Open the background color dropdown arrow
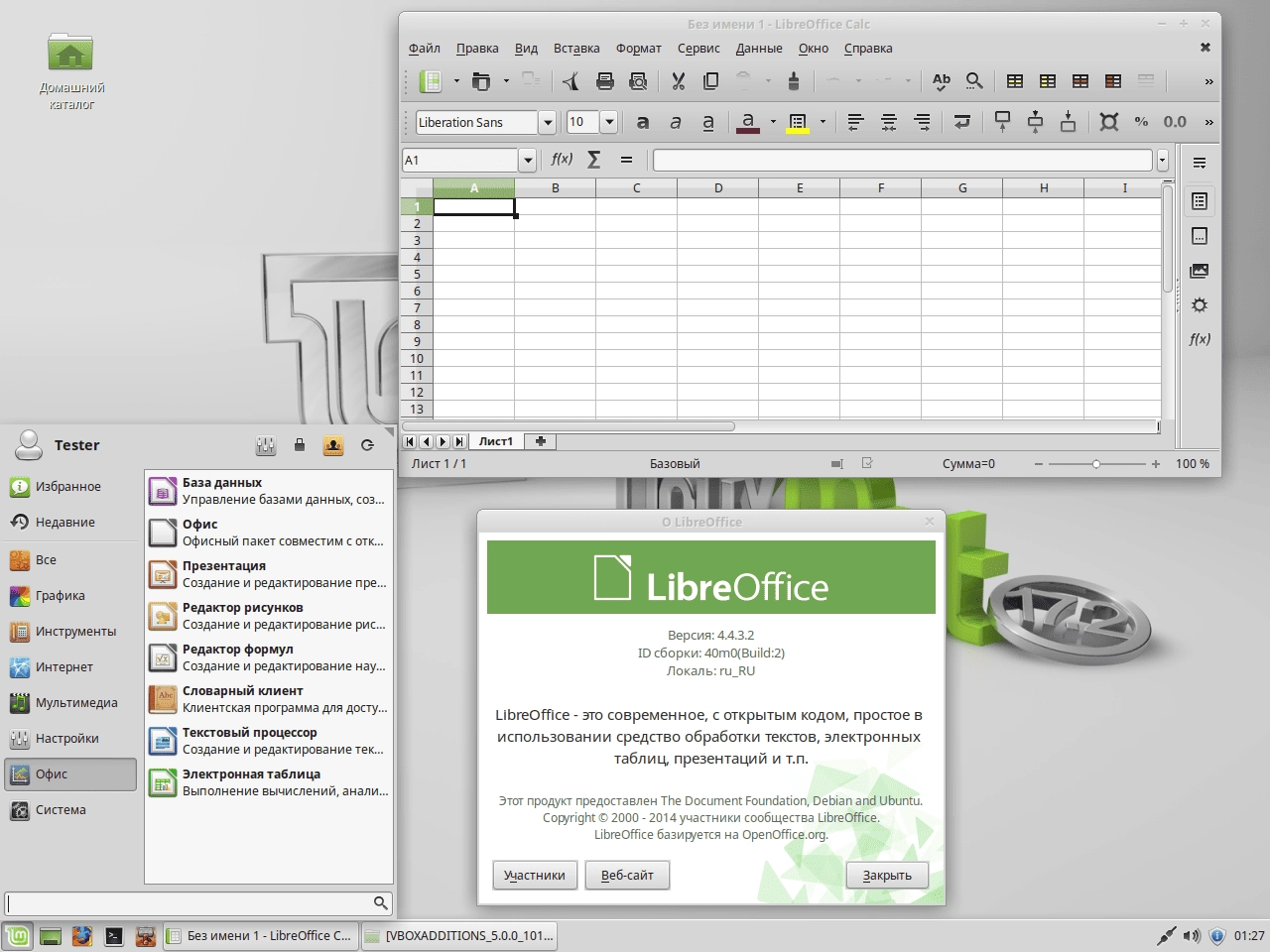The width and height of the screenshot is (1270, 952). (x=823, y=122)
